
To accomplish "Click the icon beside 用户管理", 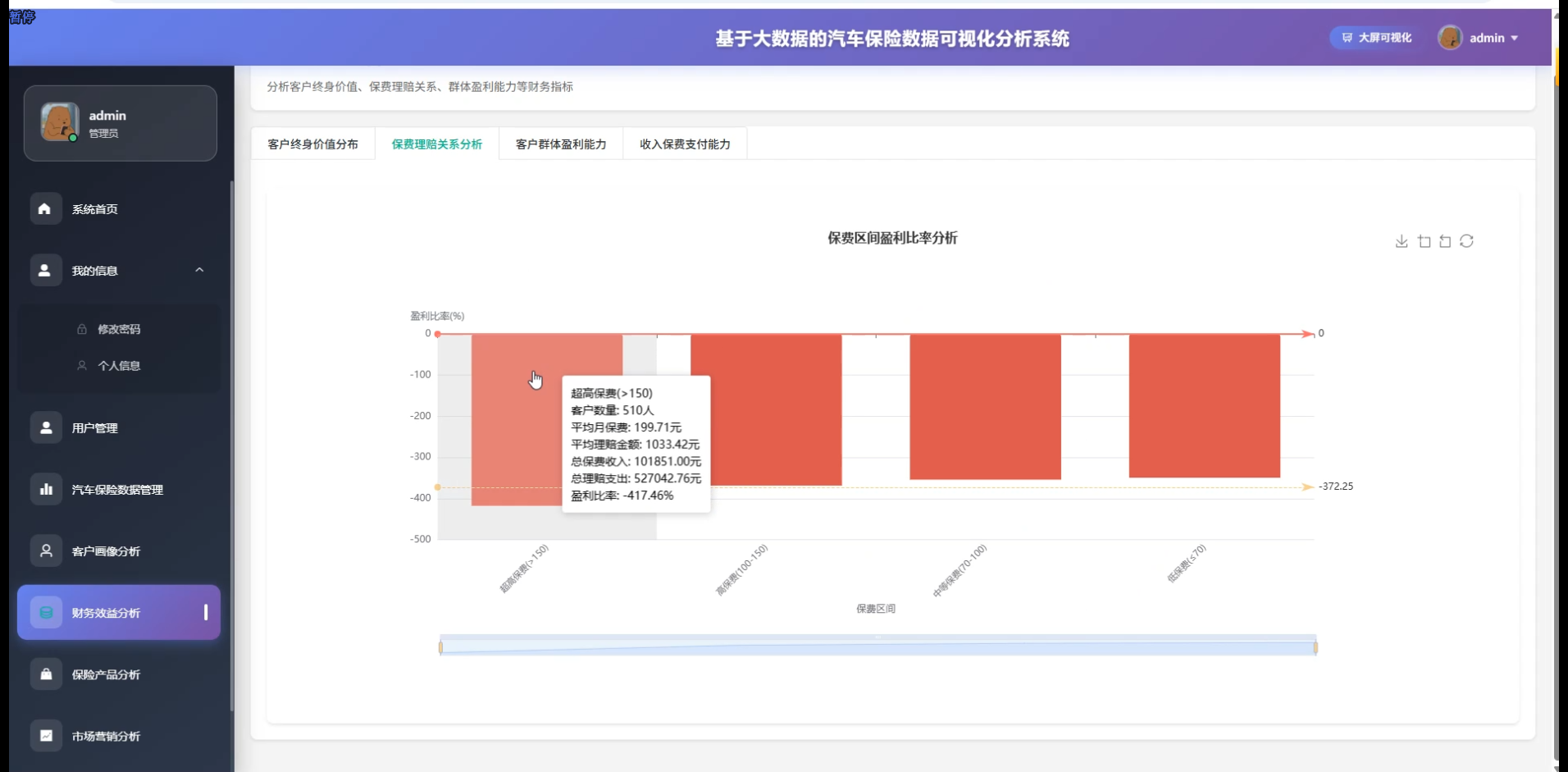I will point(46,428).
